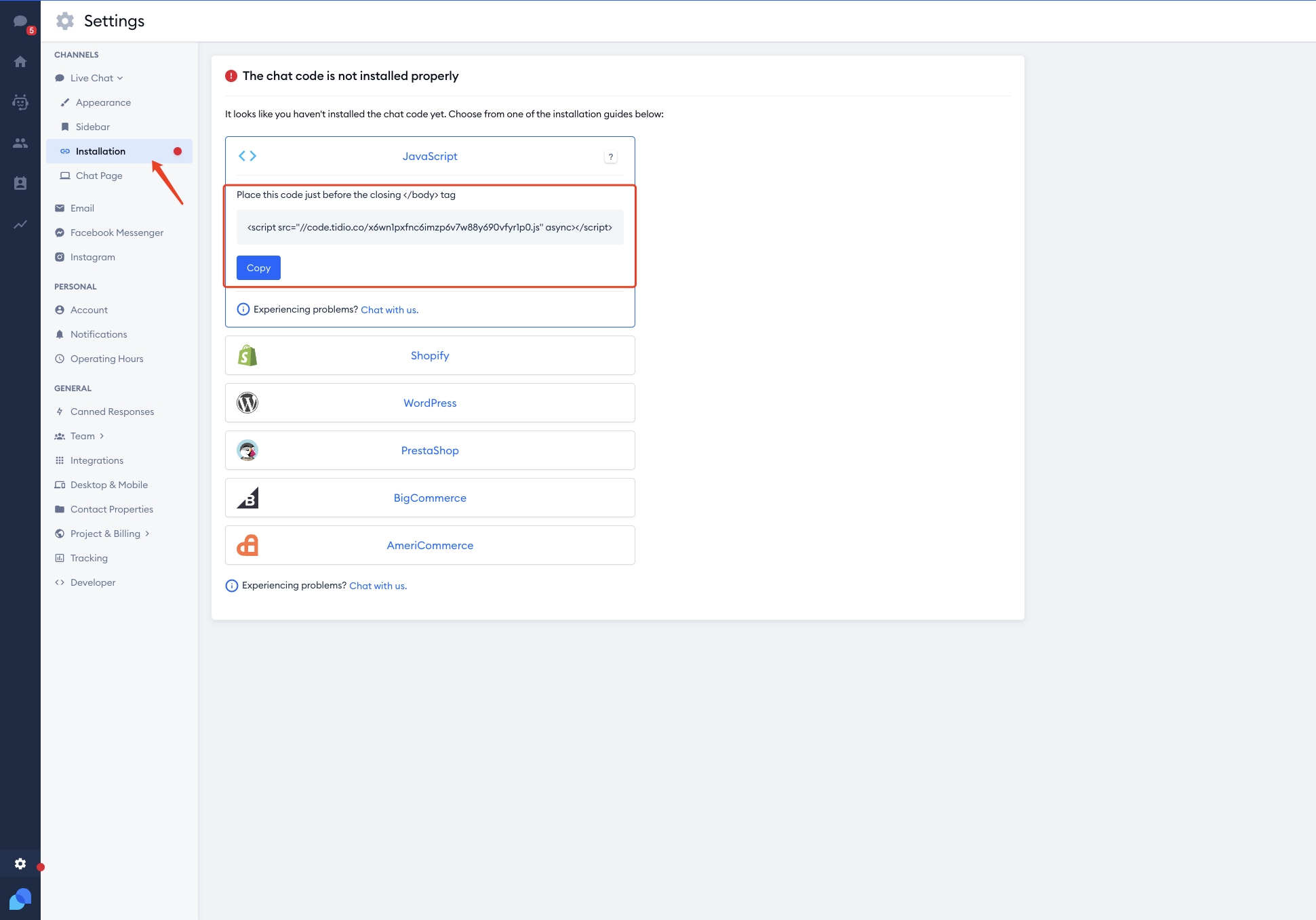
Task: Click the BigCommerce logo icon
Action: click(x=247, y=498)
